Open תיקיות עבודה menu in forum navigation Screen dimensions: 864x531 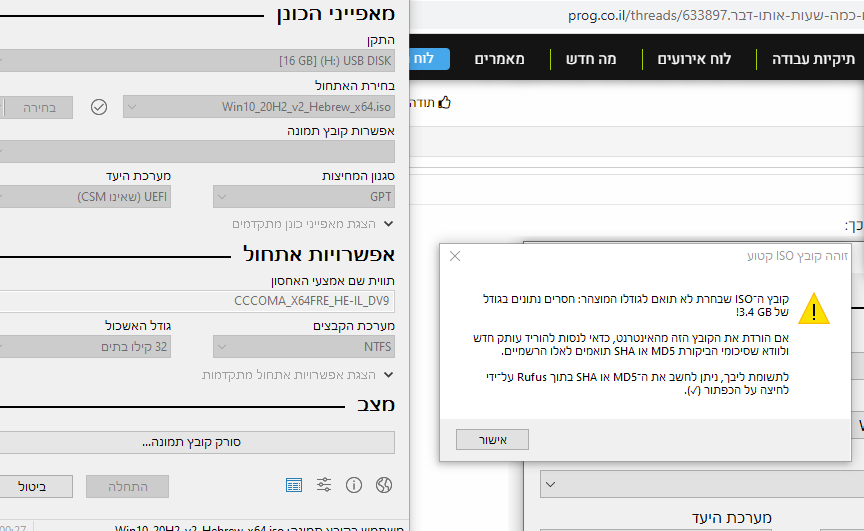click(813, 59)
